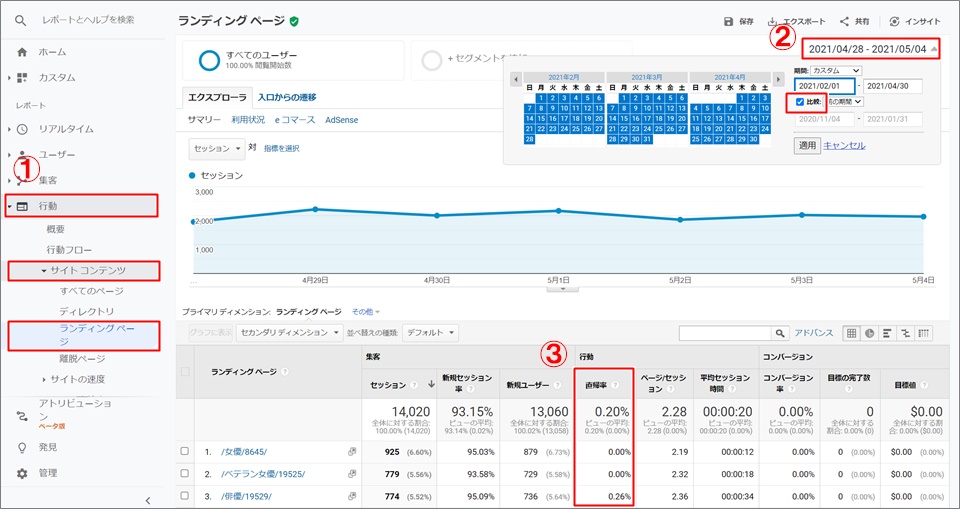This screenshot has width=960, height=509.
Task: Click the 指標を選択 link
Action: tap(282, 149)
